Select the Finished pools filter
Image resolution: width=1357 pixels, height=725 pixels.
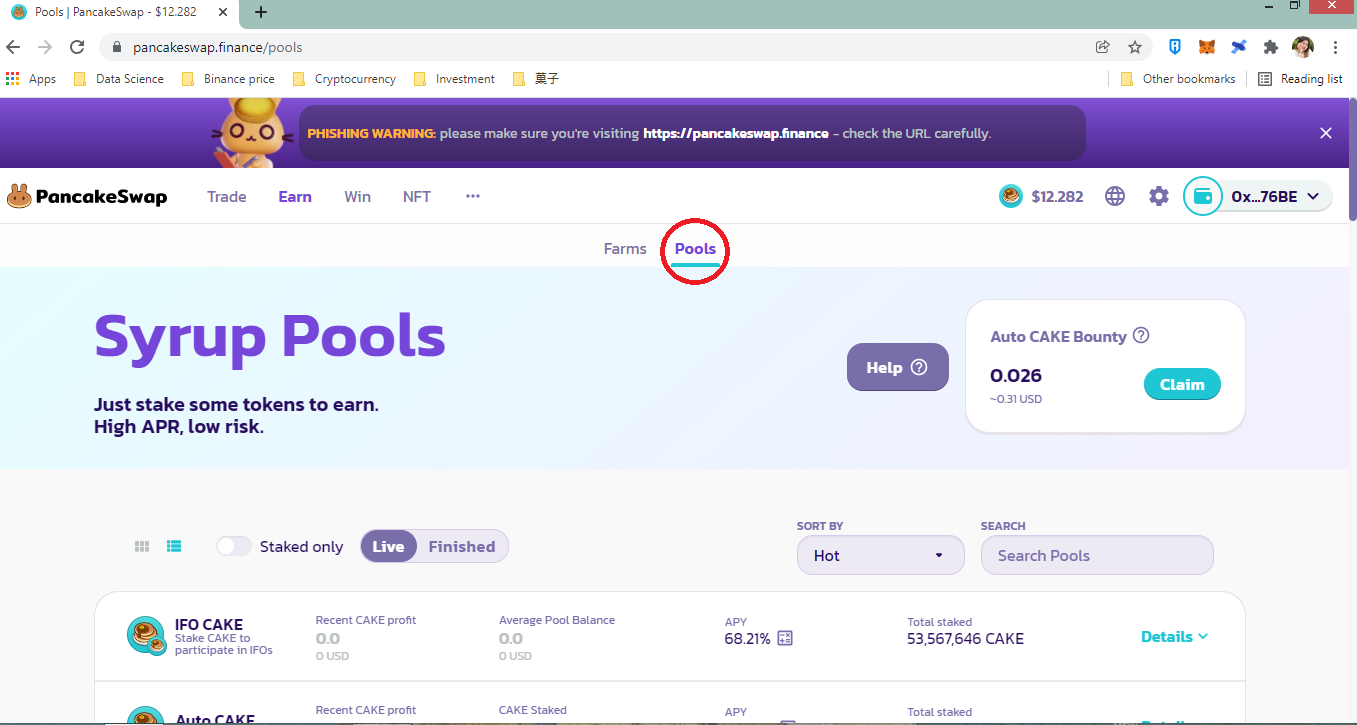coord(462,546)
